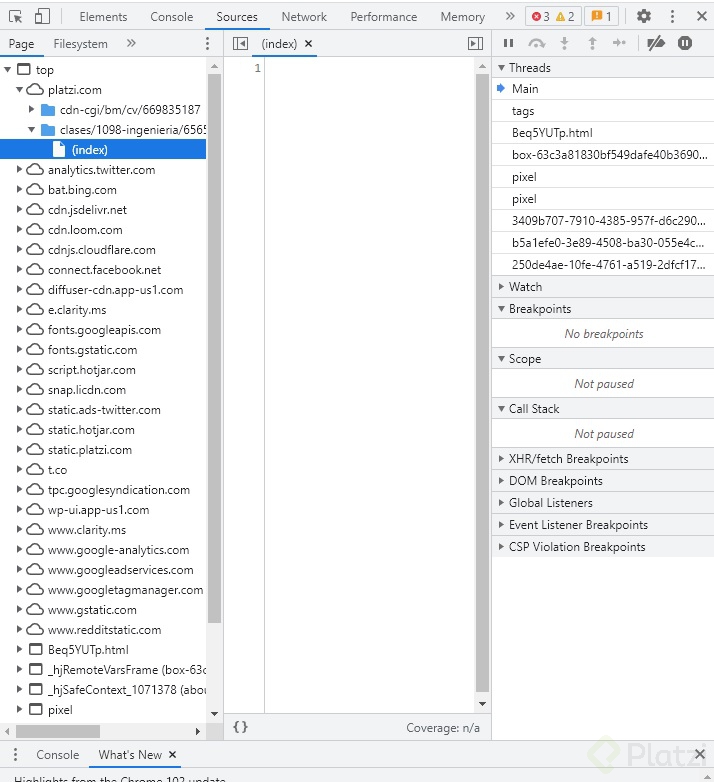Image resolution: width=714 pixels, height=782 pixels.
Task: Pause script execution
Action: [x=509, y=43]
